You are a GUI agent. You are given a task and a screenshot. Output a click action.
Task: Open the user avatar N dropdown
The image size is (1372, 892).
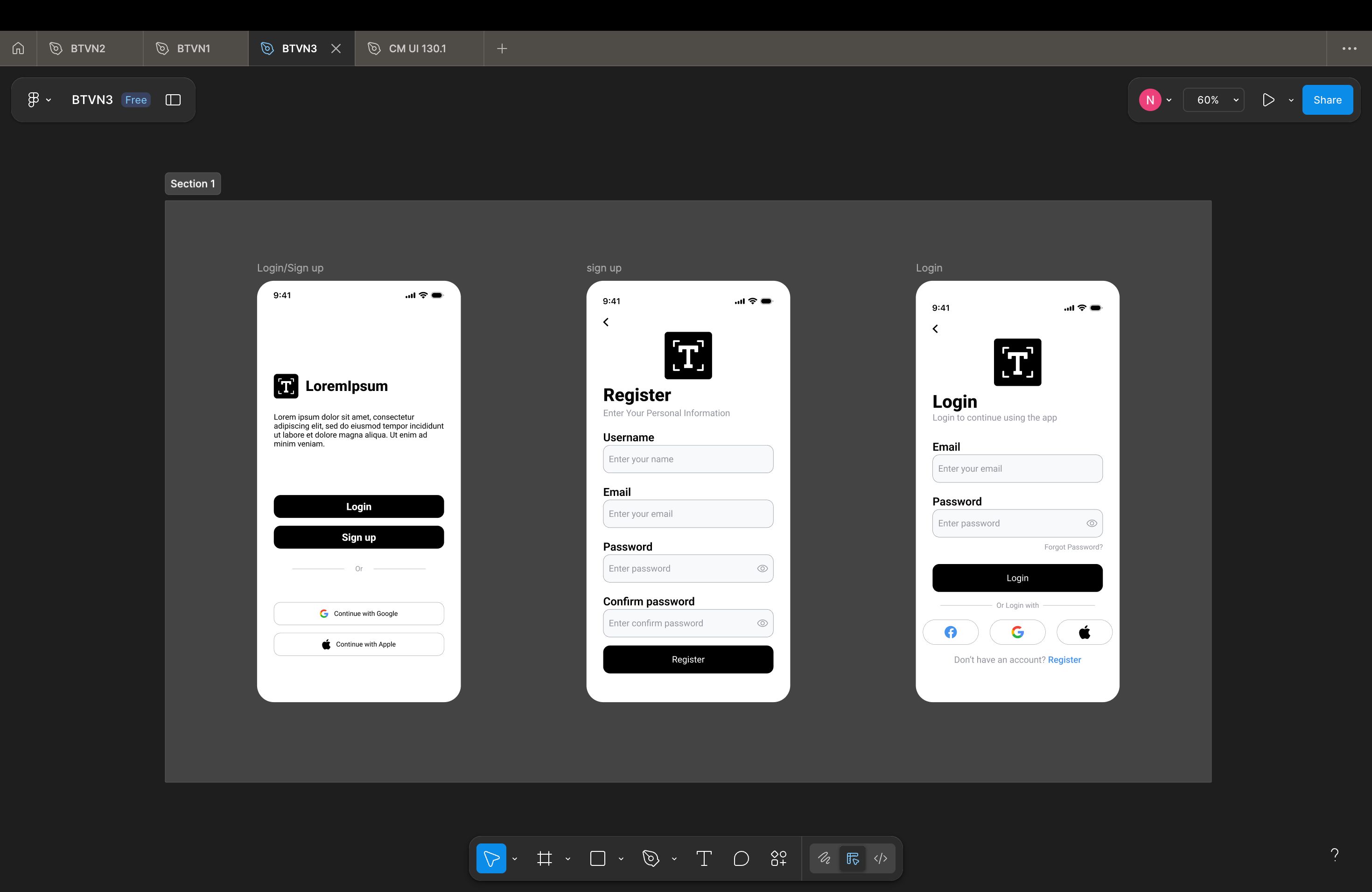pyautogui.click(x=1155, y=100)
